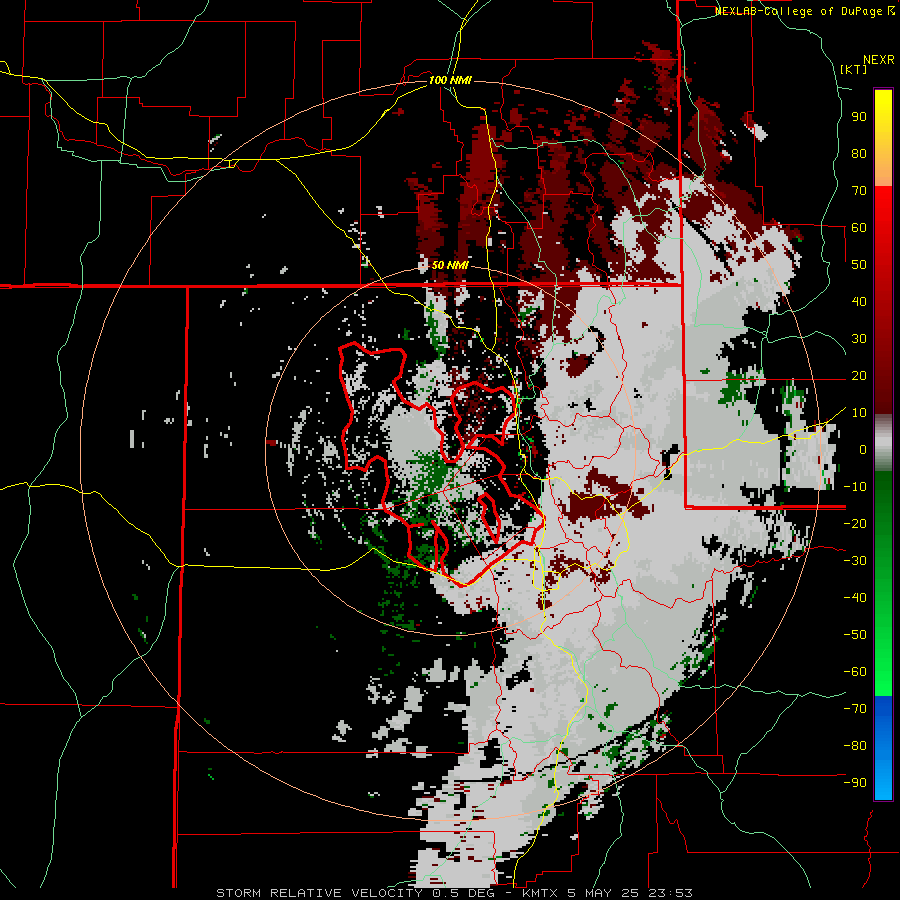Click the '0' value on the velocity scale
This screenshot has height=900, width=900.
tap(863, 449)
